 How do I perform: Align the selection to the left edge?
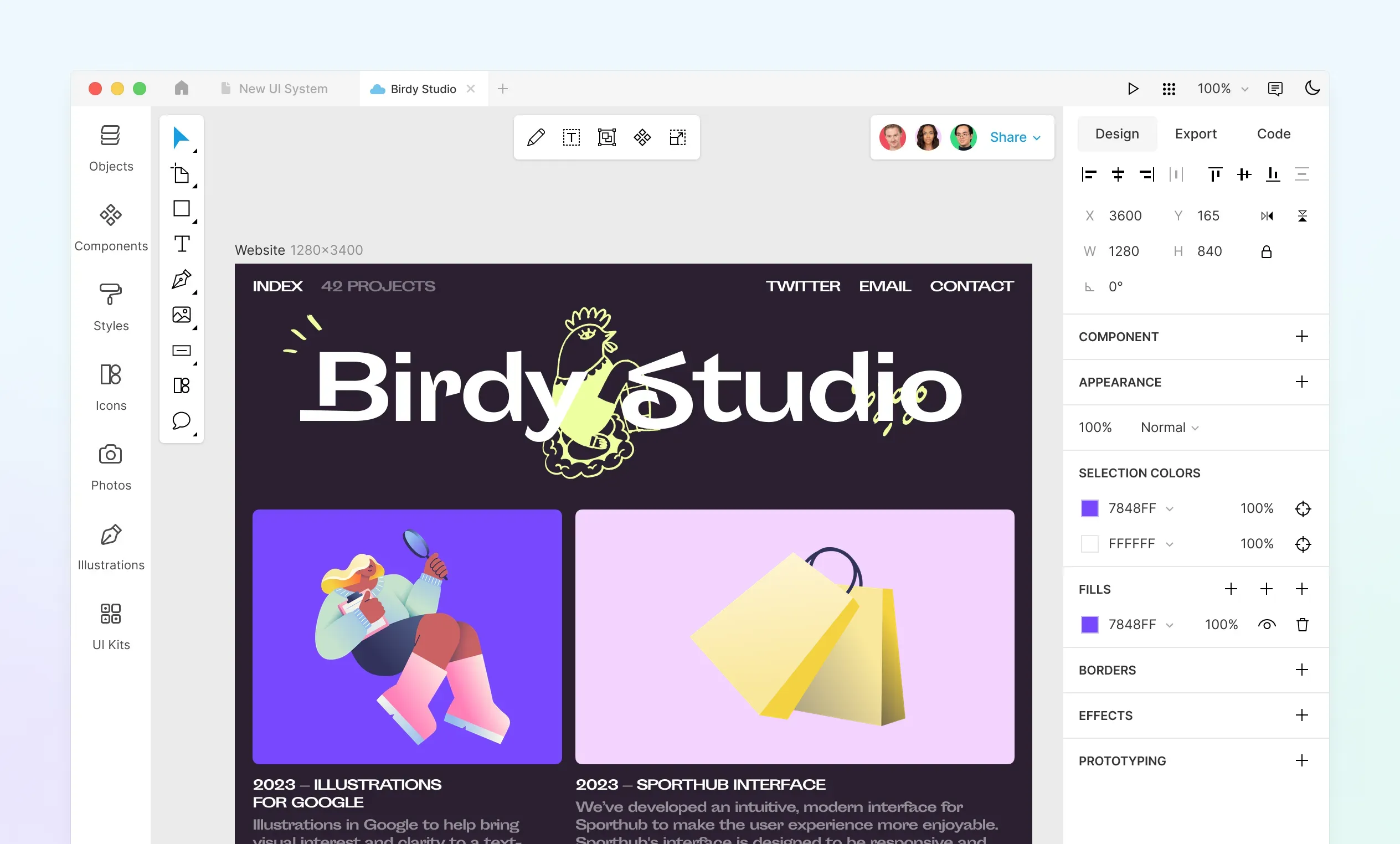1089,174
